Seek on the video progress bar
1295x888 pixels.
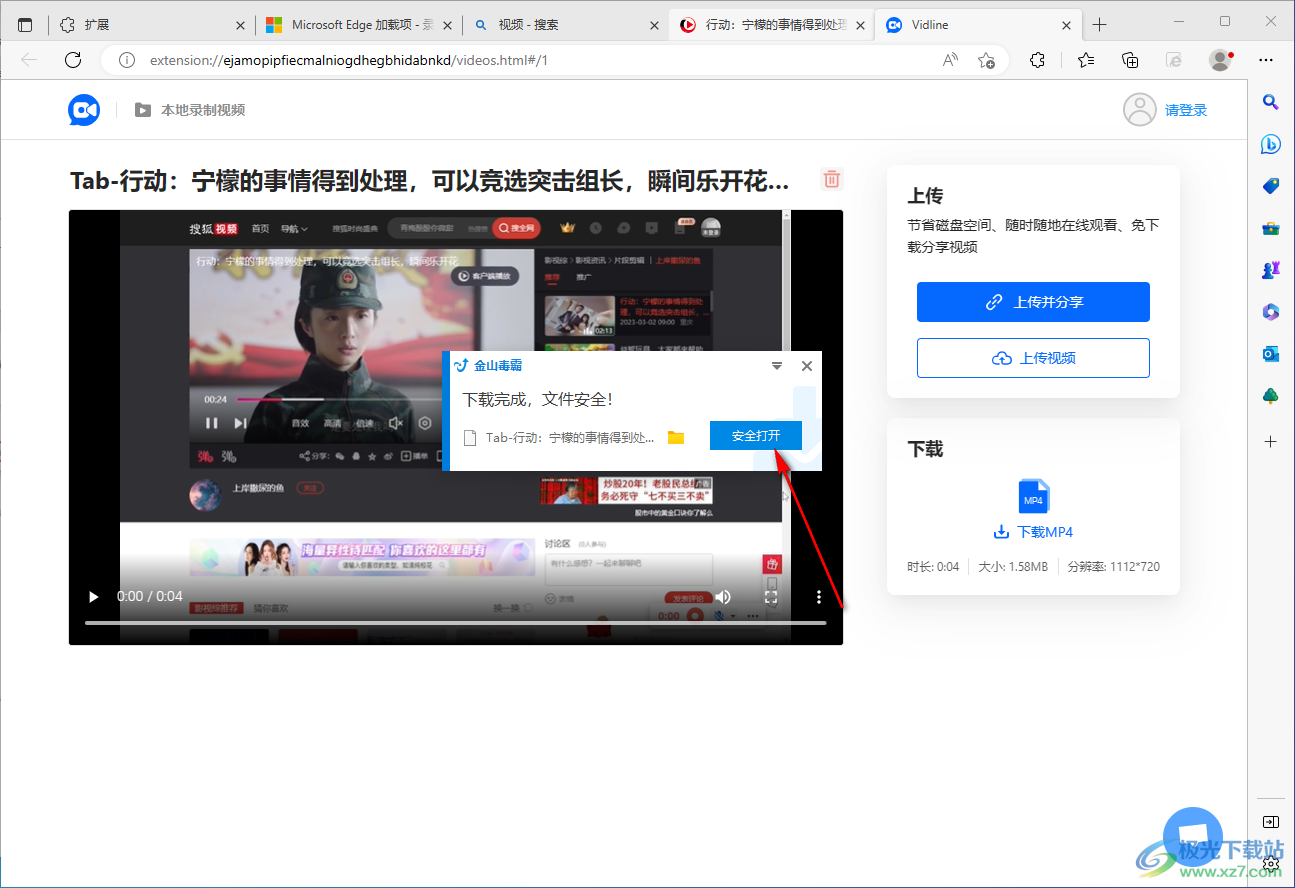click(456, 623)
